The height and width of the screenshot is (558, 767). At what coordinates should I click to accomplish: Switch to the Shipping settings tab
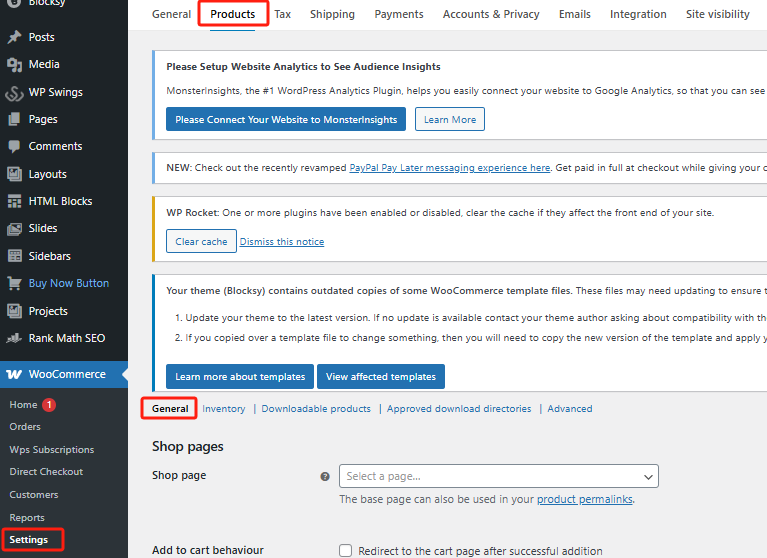pos(332,14)
